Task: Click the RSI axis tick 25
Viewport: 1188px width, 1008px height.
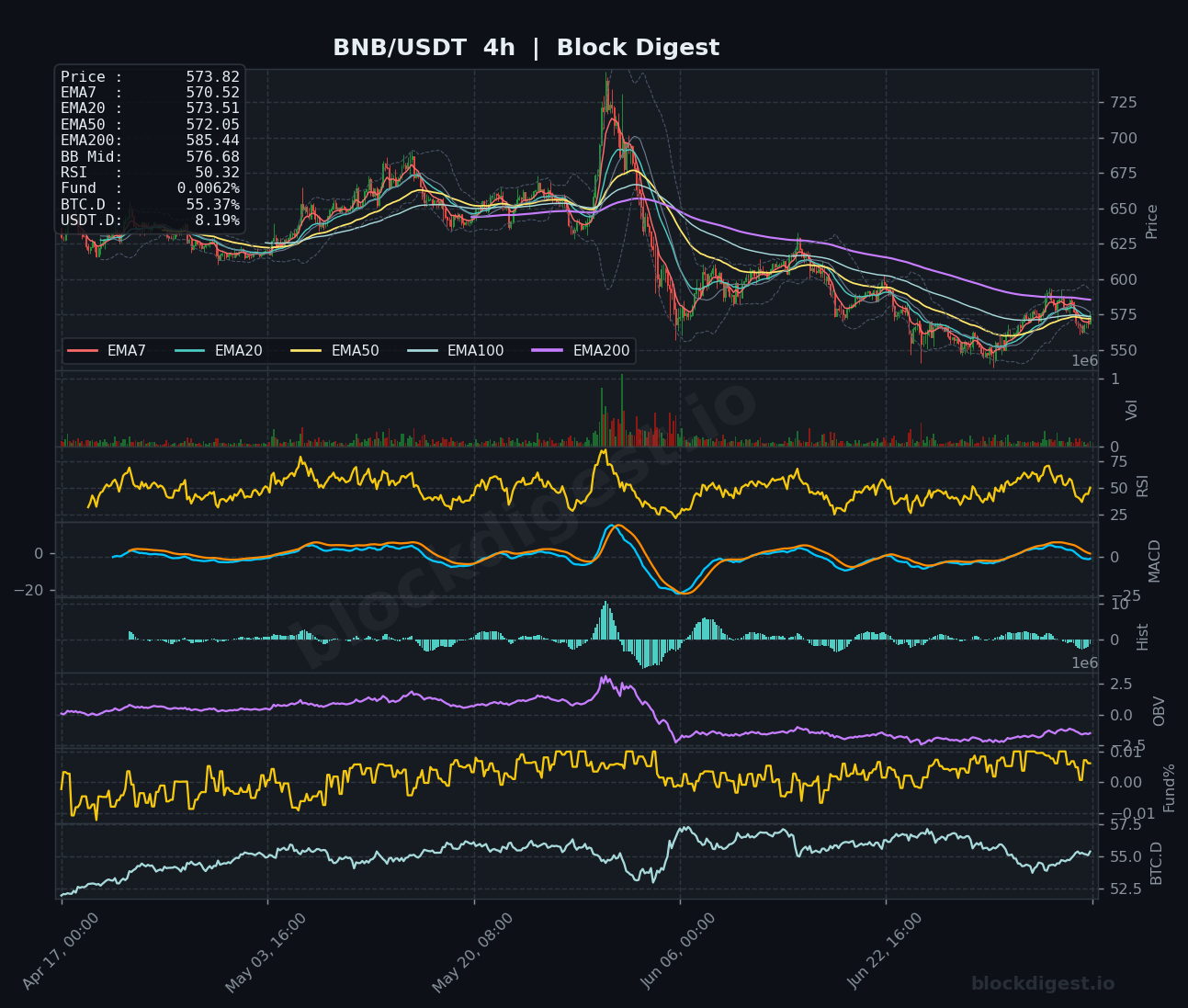Action: pos(1119,515)
